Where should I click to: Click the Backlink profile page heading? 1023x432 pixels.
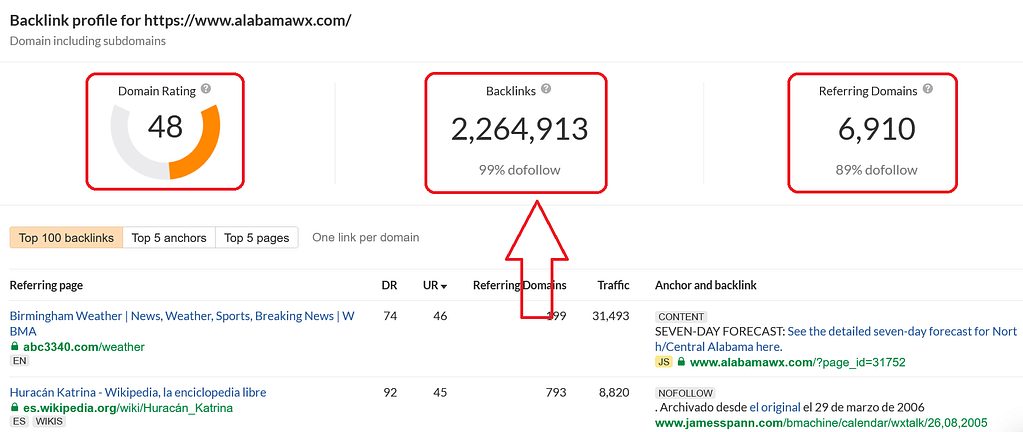tap(181, 20)
